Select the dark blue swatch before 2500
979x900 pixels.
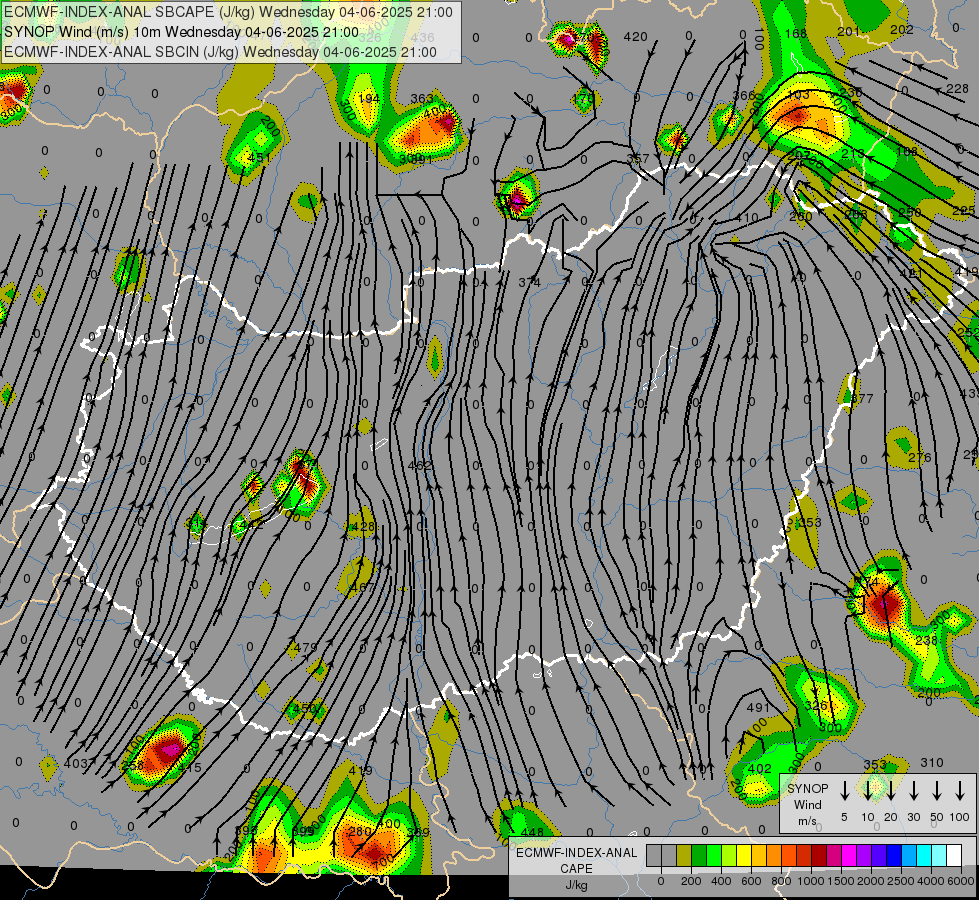click(x=894, y=856)
